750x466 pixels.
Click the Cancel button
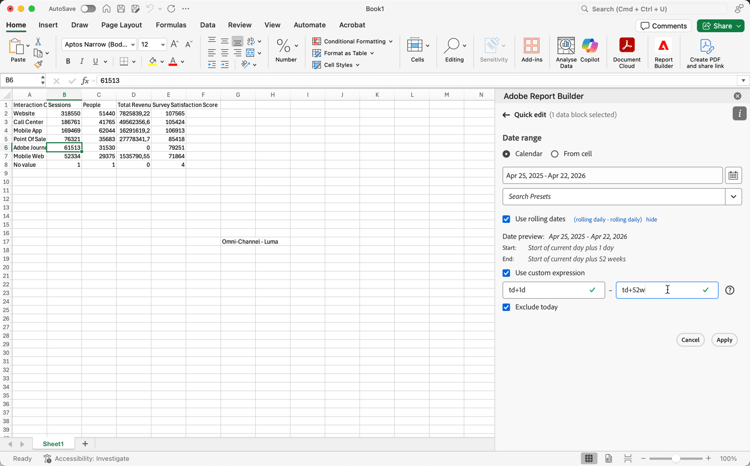point(690,340)
